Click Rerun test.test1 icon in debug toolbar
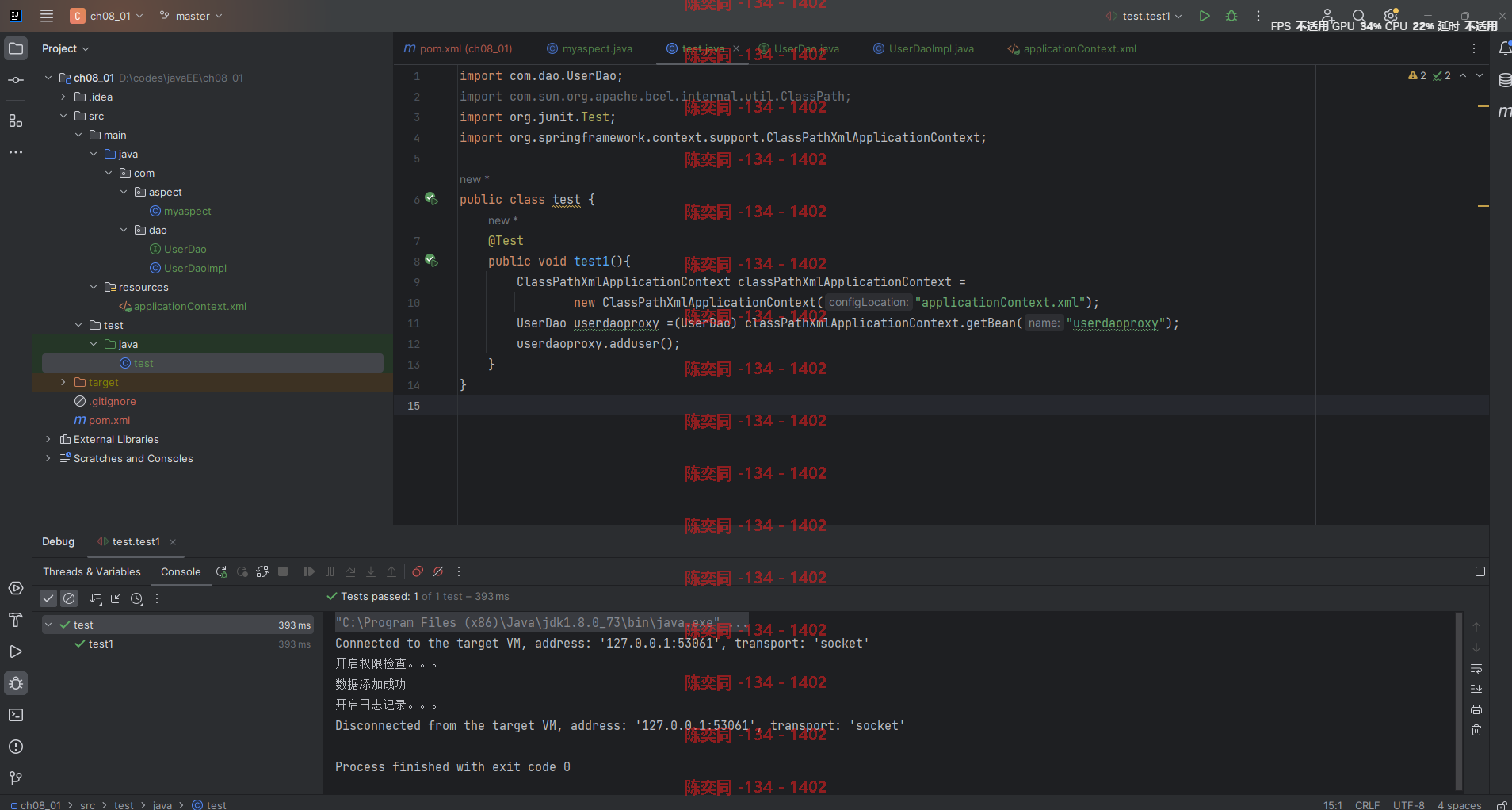Viewport: 1512px width, 810px height. [x=222, y=571]
